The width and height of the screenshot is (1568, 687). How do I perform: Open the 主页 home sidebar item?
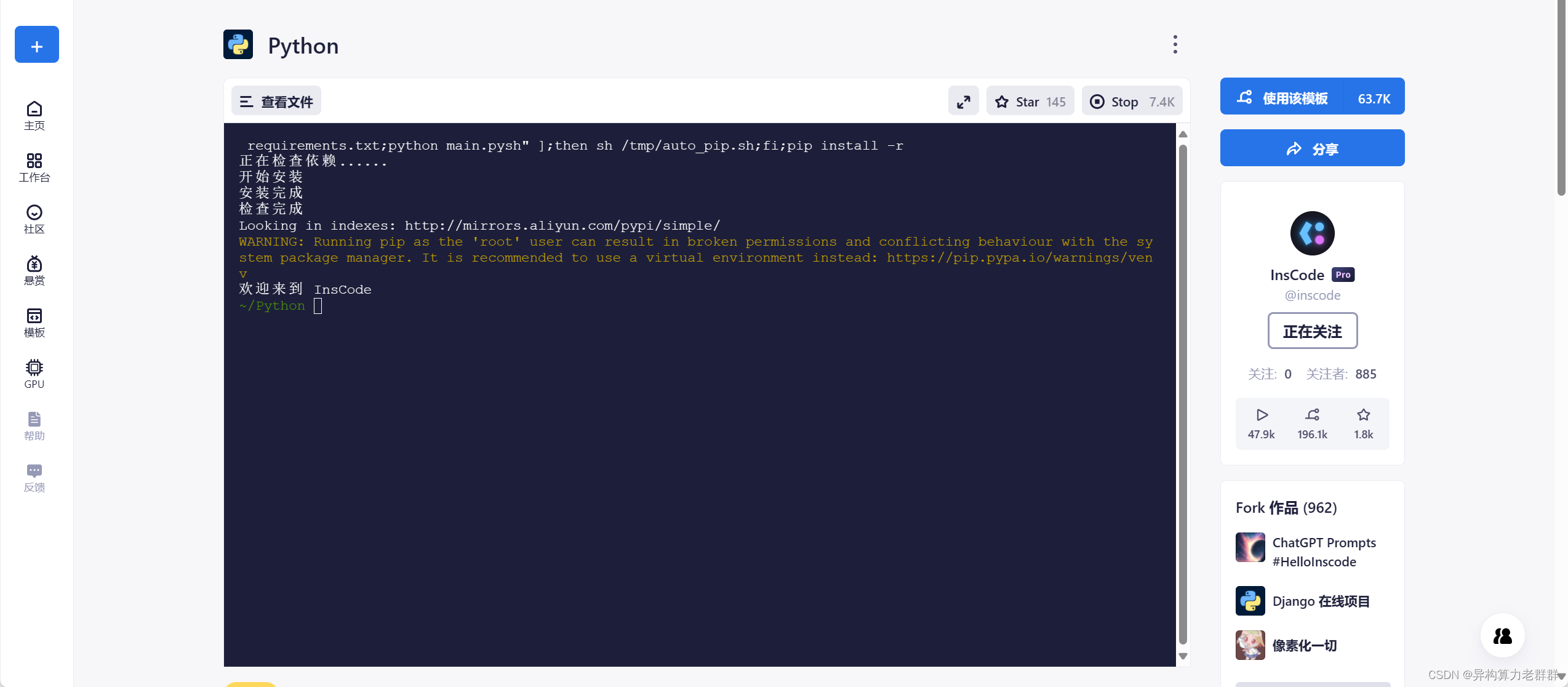coord(34,116)
